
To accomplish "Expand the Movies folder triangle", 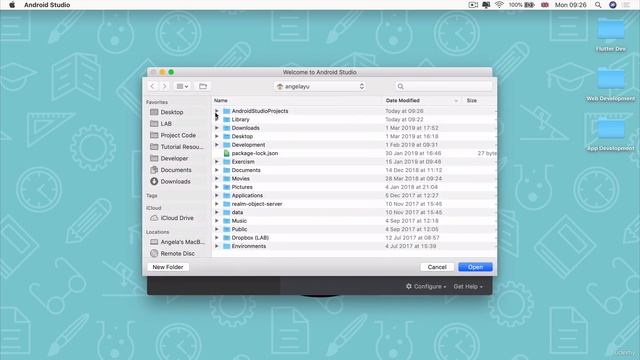I will tap(217, 178).
